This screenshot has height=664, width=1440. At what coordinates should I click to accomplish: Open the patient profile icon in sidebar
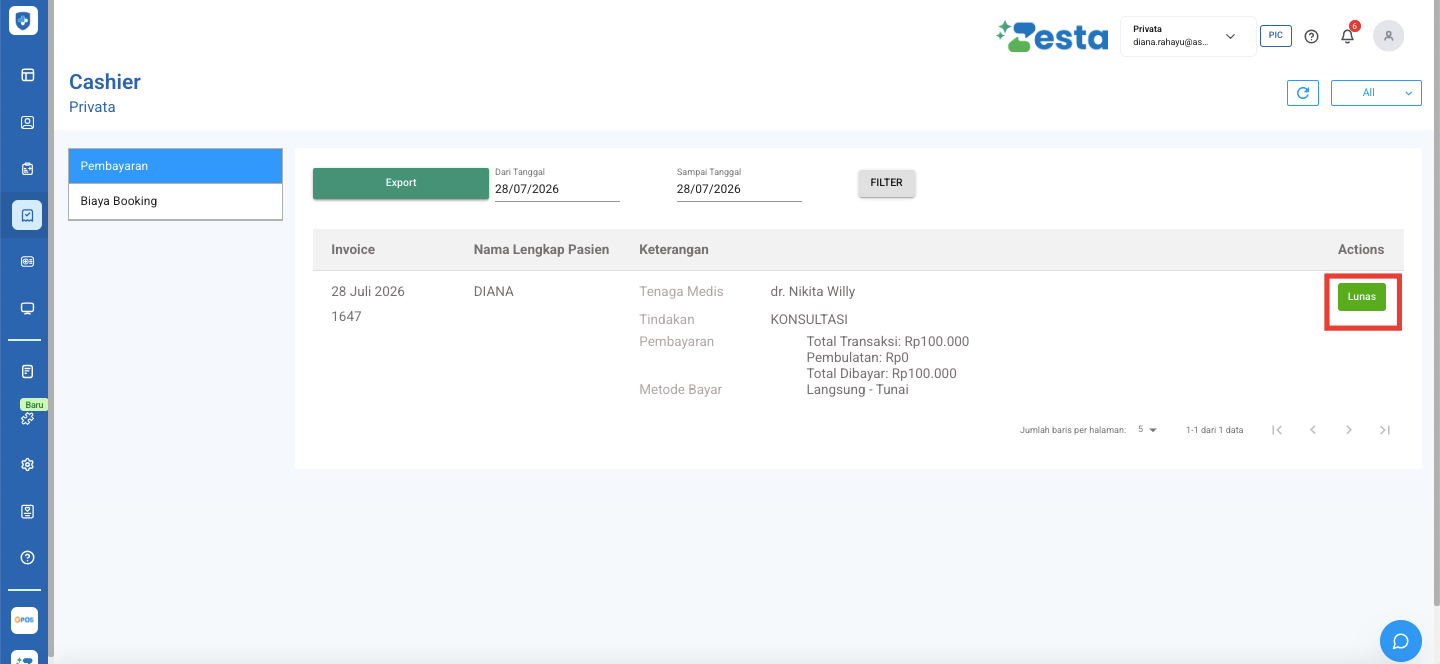[x=28, y=122]
